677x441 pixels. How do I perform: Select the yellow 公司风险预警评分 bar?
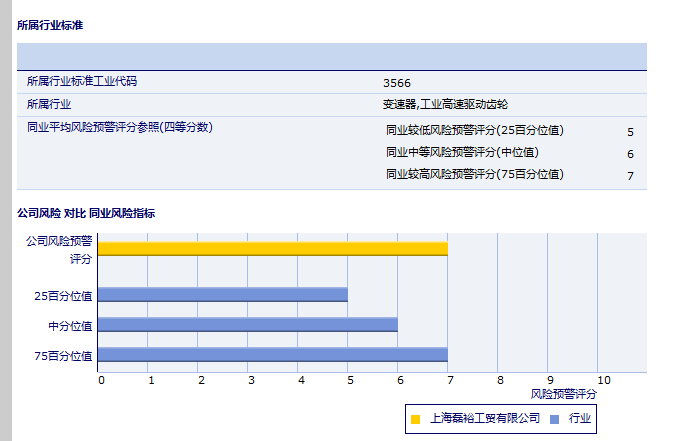pyautogui.click(x=272, y=248)
